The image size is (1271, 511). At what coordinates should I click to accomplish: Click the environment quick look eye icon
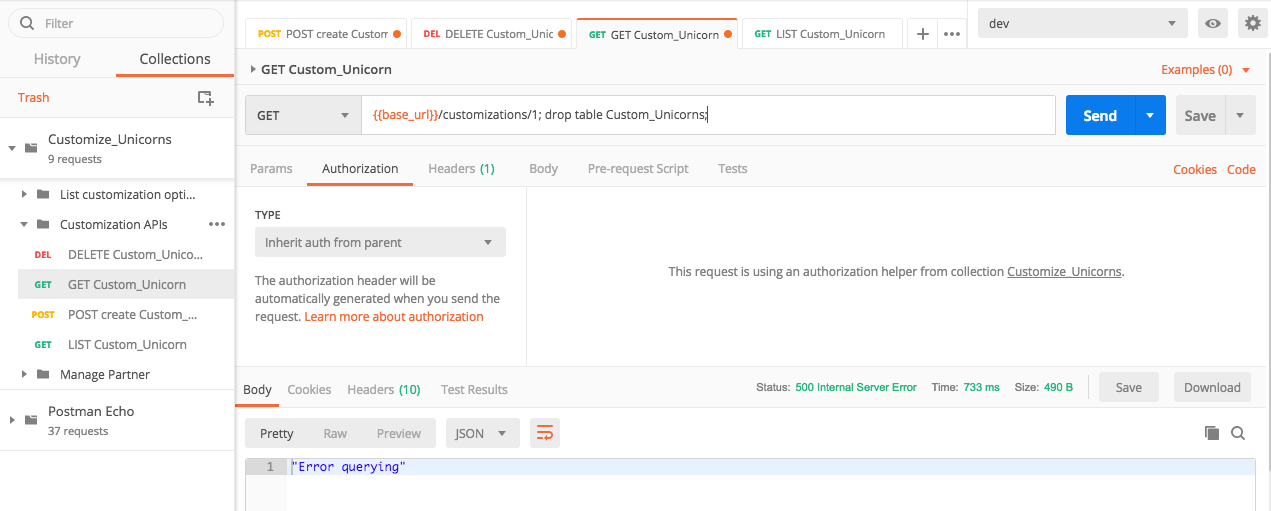point(1213,23)
